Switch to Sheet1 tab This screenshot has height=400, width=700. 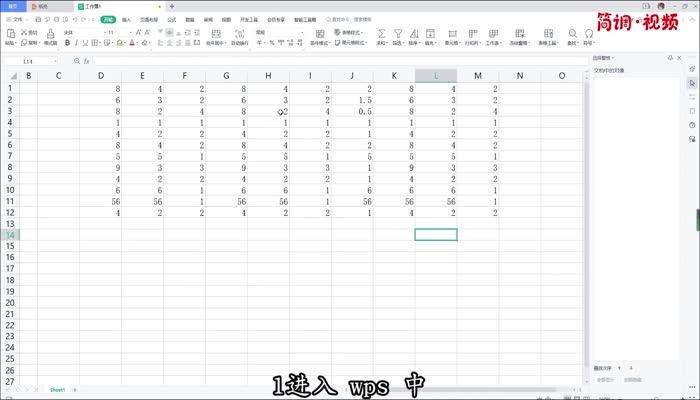57,390
